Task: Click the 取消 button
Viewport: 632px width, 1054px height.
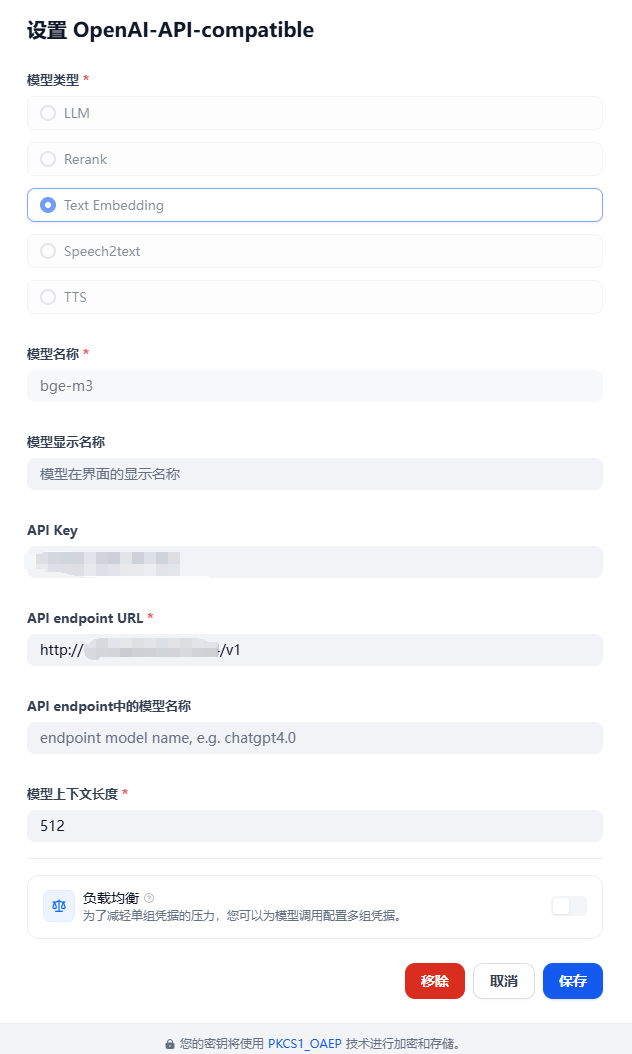Action: pyautogui.click(x=504, y=981)
